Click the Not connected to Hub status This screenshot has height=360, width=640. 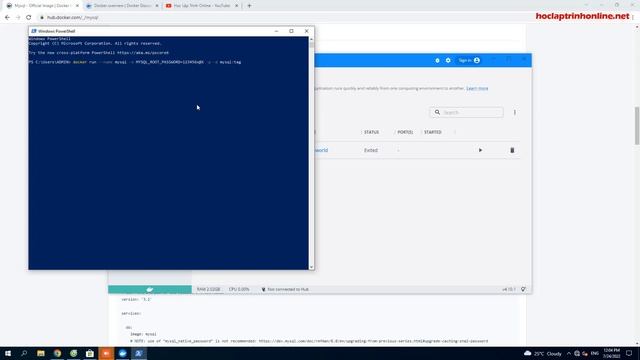[285, 289]
